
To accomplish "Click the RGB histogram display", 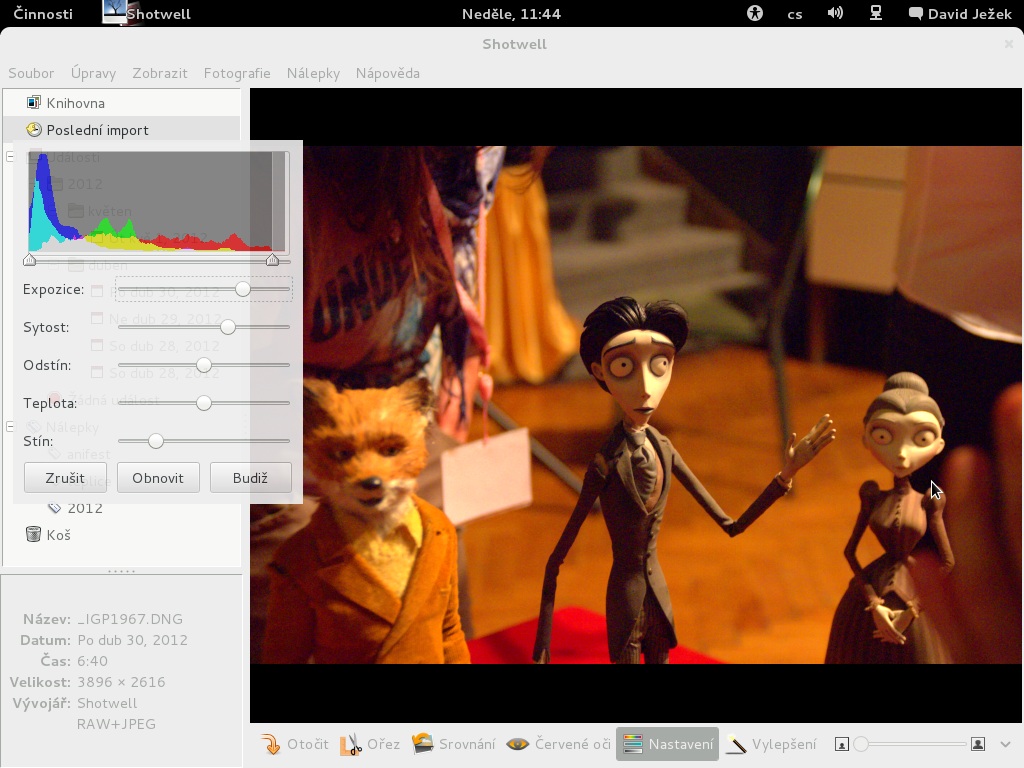I will [x=157, y=202].
